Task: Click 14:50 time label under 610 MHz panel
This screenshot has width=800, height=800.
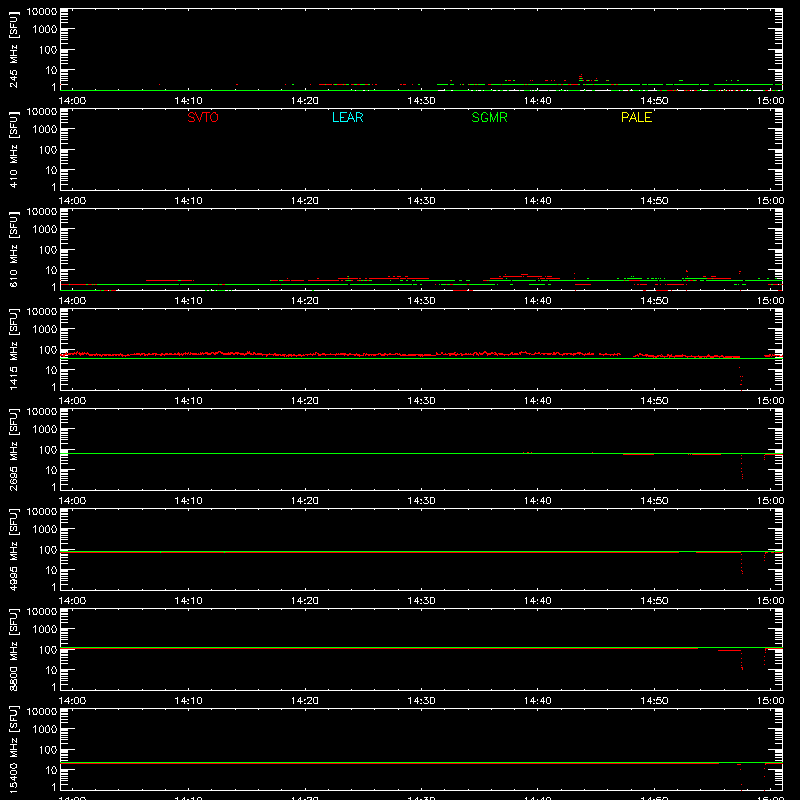Action: click(654, 301)
